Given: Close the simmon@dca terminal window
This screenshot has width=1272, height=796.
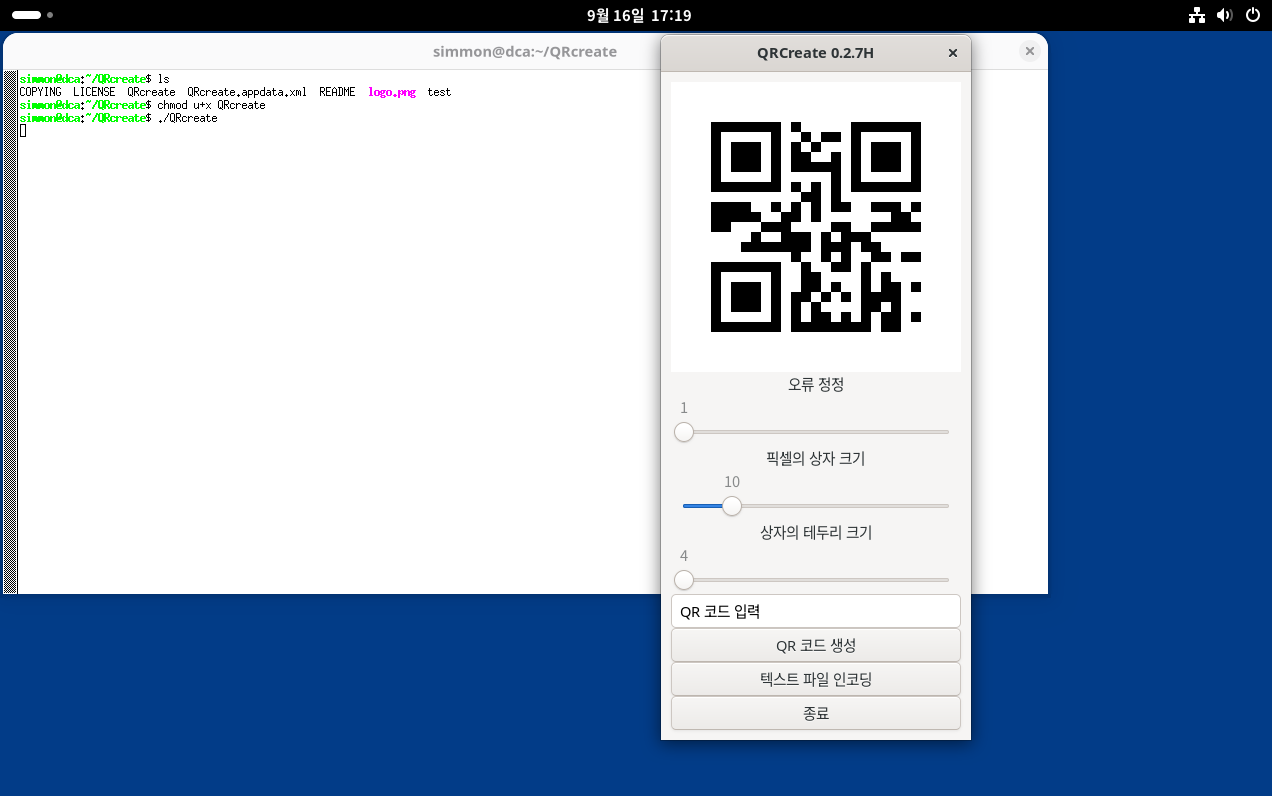Looking at the screenshot, I should (x=1029, y=51).
